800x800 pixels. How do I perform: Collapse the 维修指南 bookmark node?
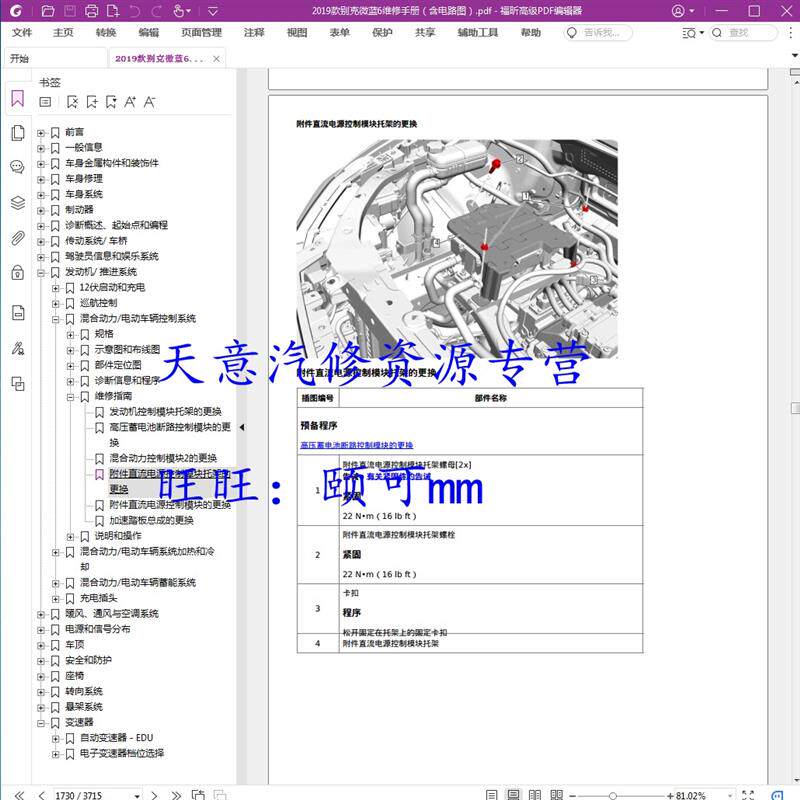click(x=70, y=397)
